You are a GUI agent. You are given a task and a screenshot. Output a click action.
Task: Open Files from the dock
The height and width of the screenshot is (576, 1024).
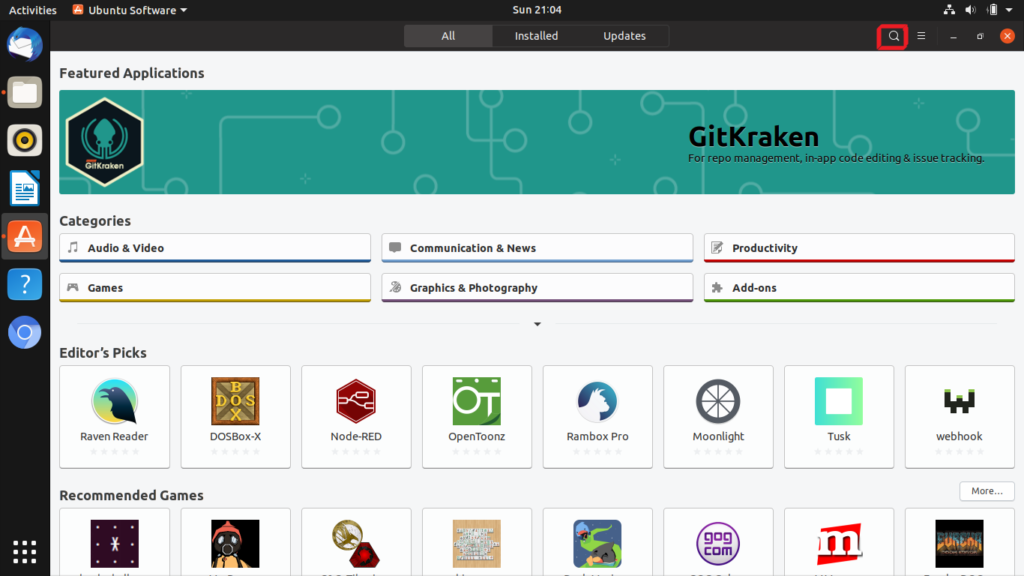tap(25, 93)
